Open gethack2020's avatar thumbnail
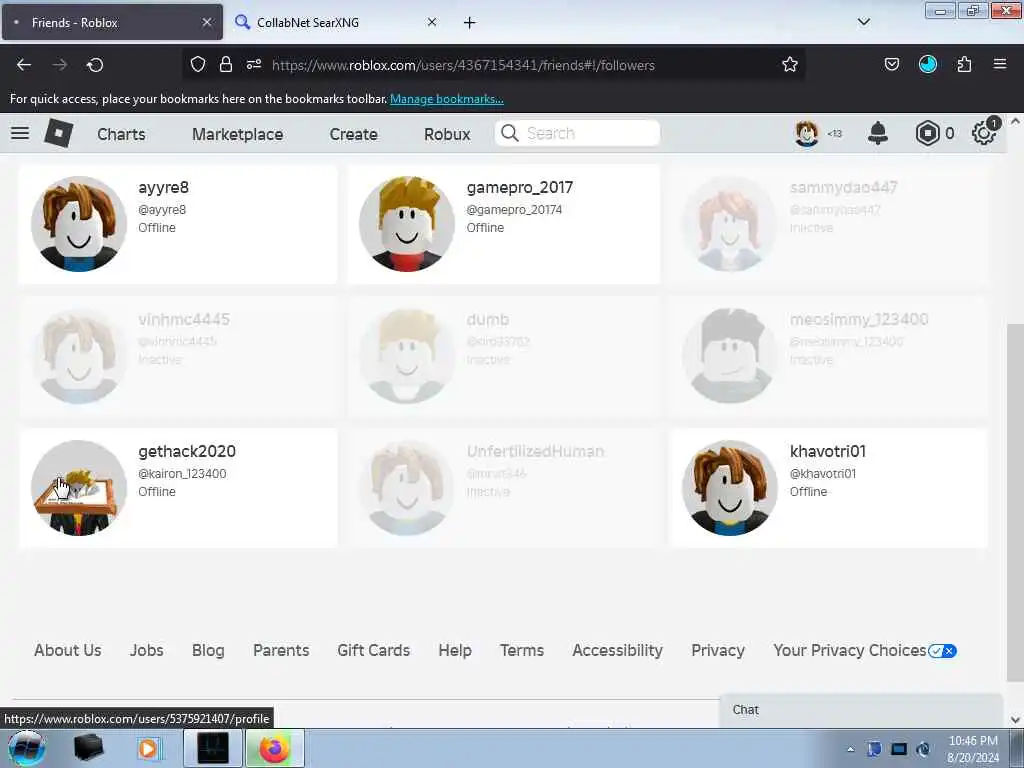This screenshot has height=768, width=1024. [x=79, y=488]
